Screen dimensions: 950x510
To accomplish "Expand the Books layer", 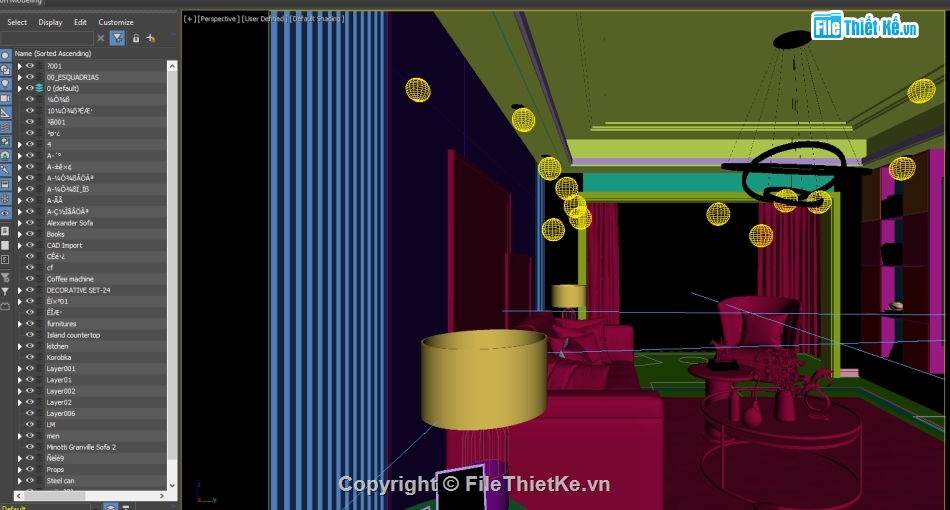I will pyautogui.click(x=19, y=234).
